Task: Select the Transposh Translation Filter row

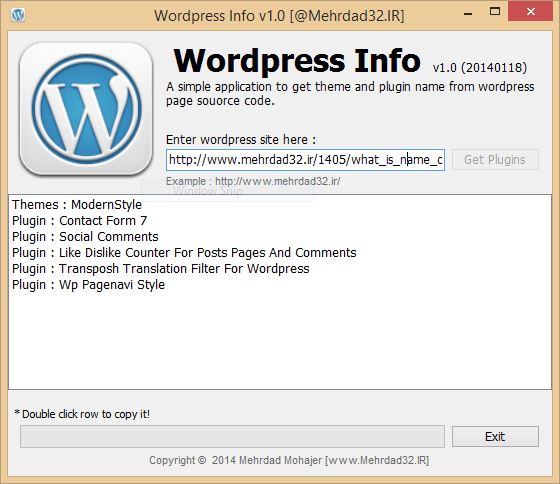Action: 280,269
